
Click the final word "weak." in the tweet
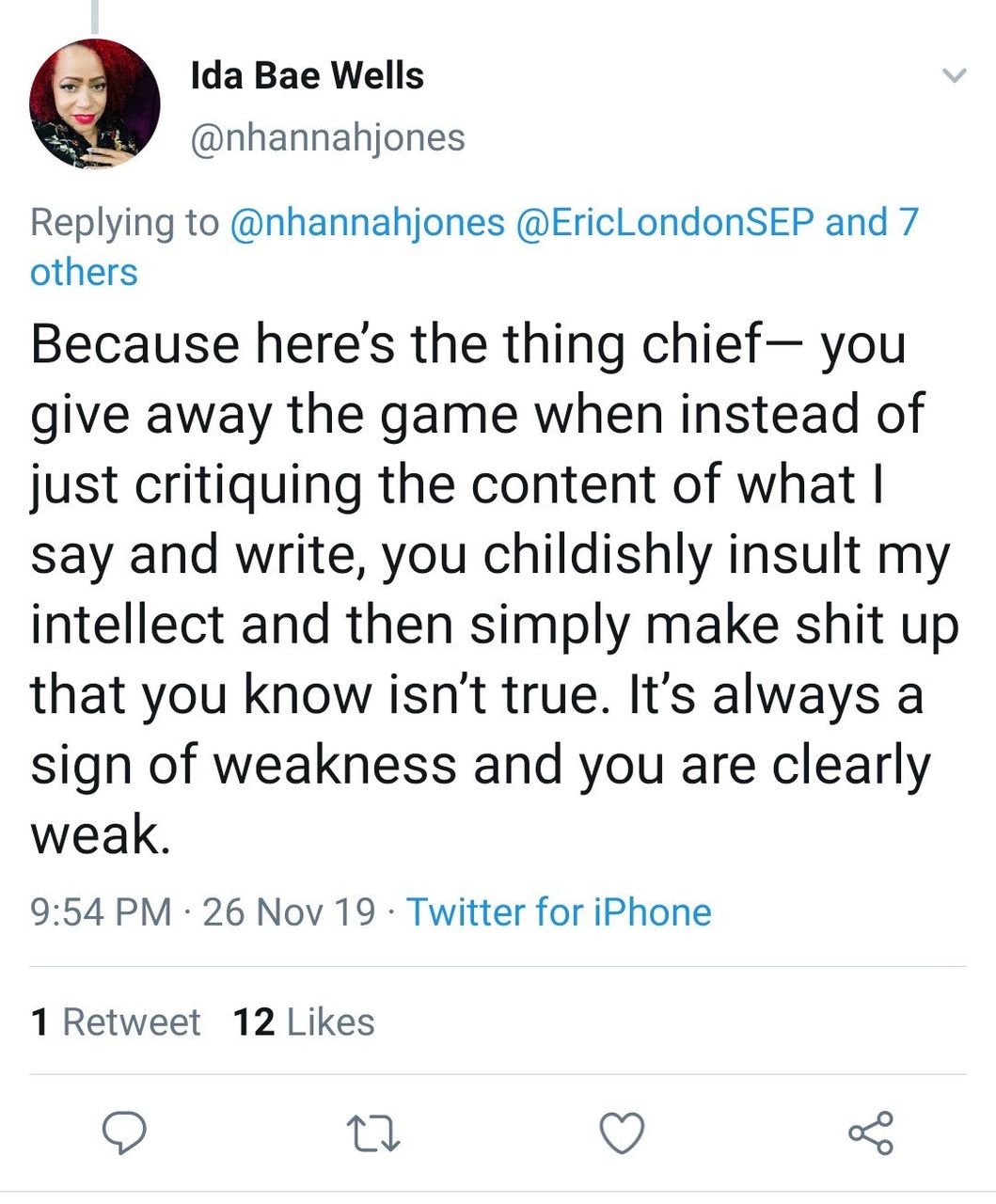[x=101, y=834]
